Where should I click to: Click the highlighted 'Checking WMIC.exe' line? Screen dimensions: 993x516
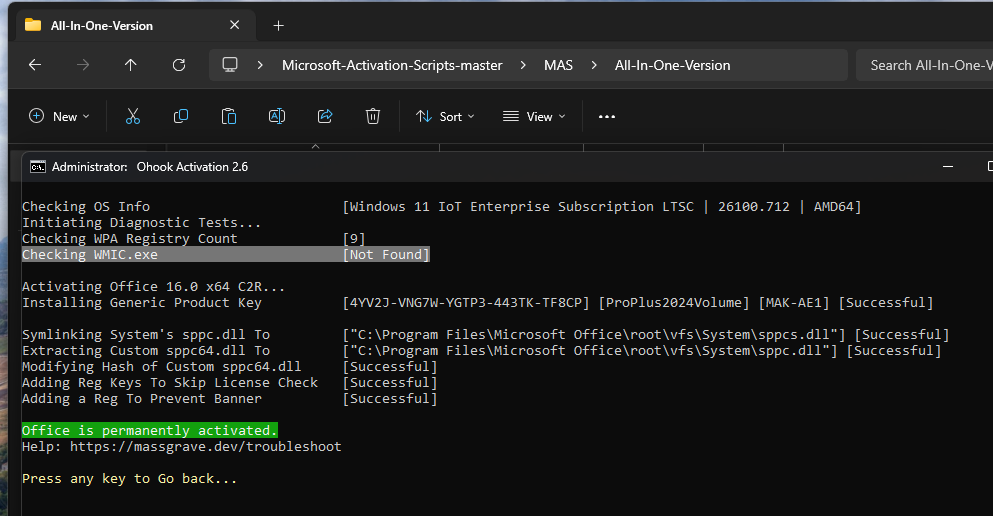[x=225, y=255]
